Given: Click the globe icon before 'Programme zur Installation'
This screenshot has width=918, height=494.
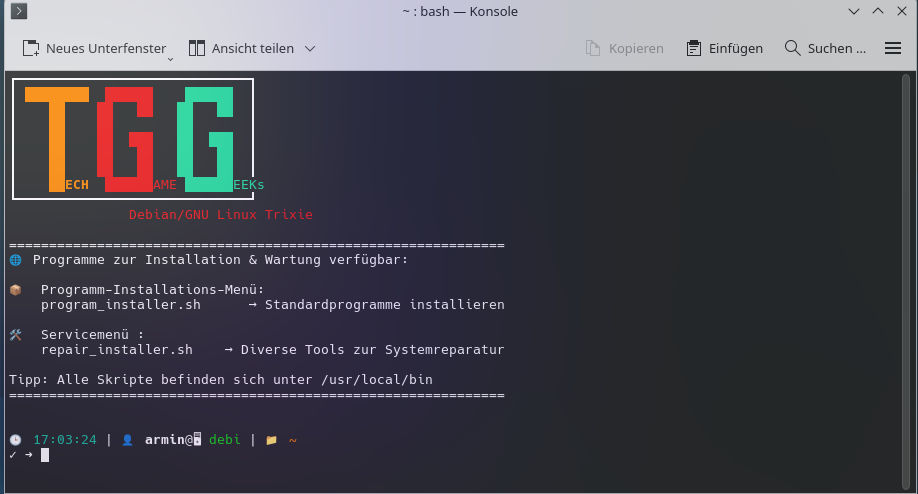Looking at the screenshot, I should pyautogui.click(x=15, y=260).
